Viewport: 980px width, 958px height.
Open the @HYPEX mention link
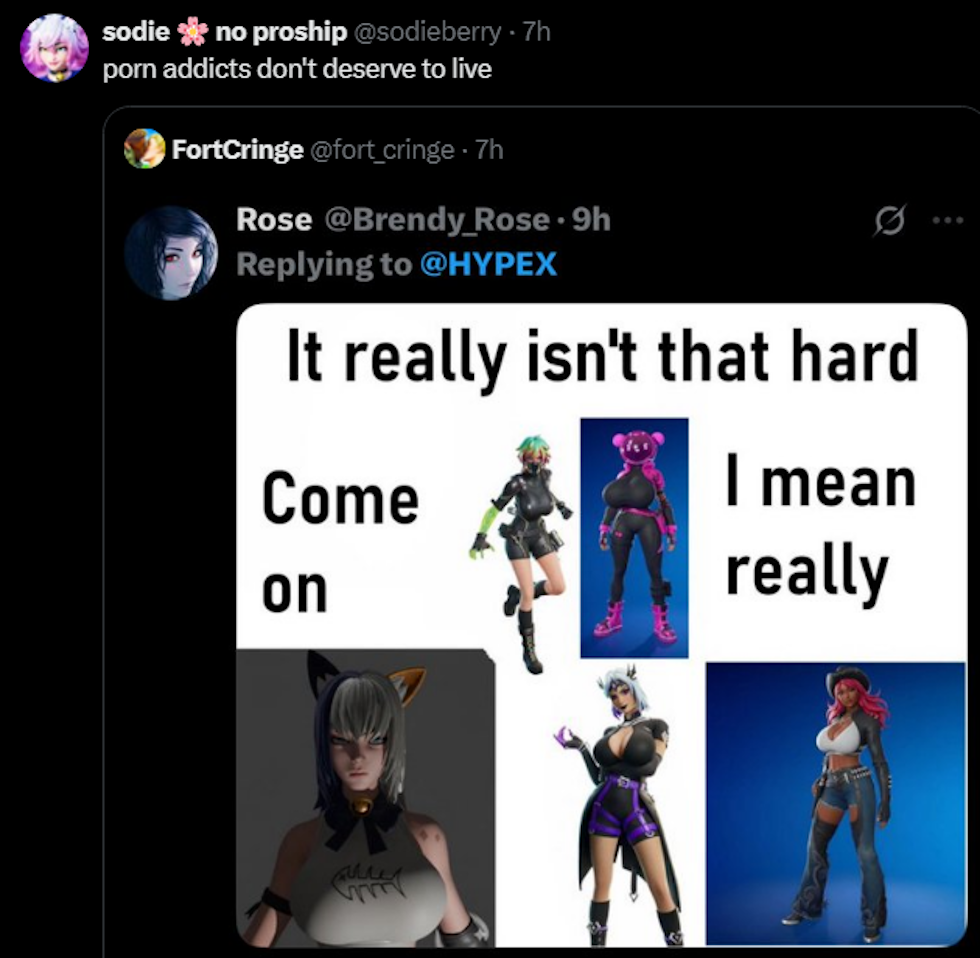[488, 264]
